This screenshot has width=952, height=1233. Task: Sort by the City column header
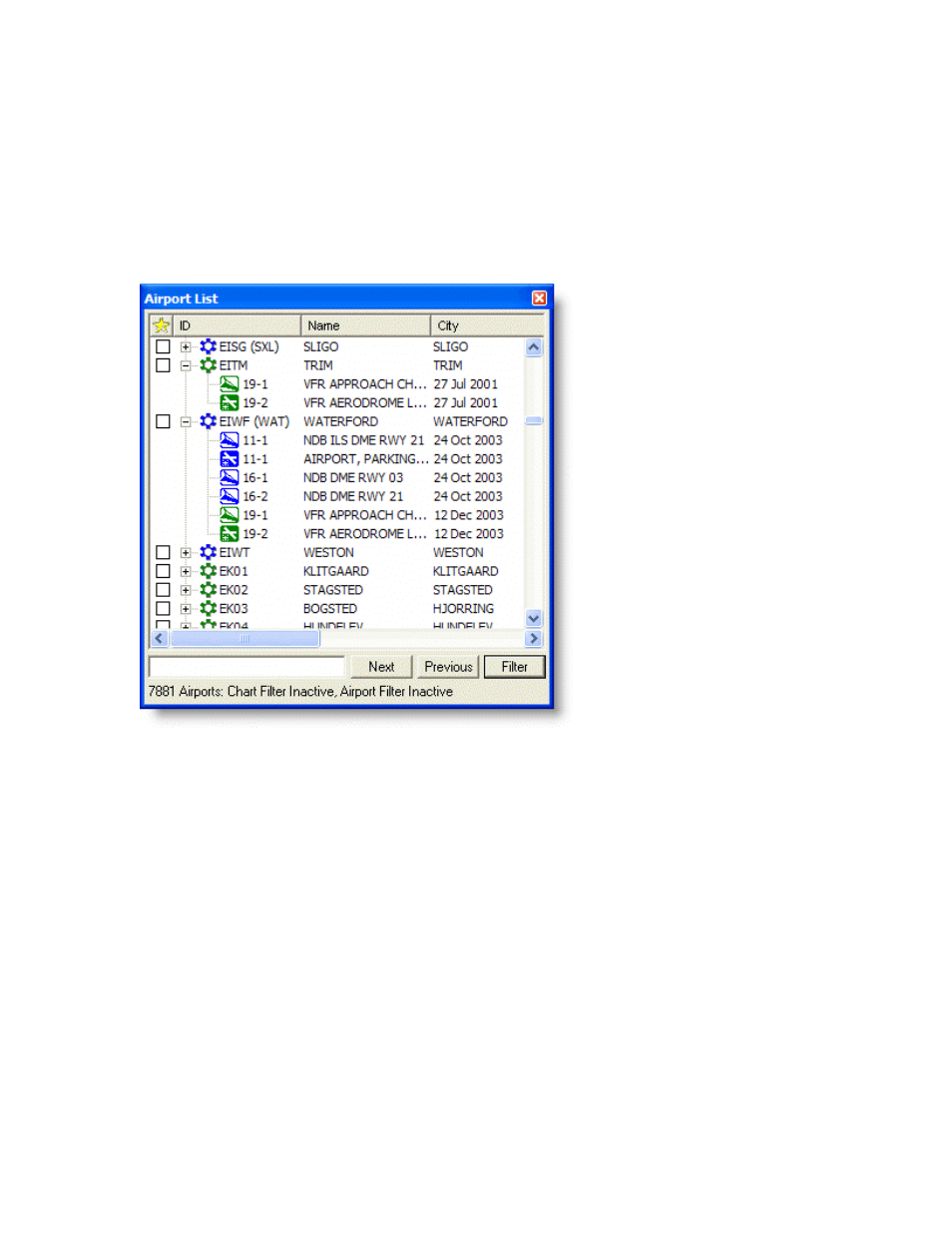point(487,325)
